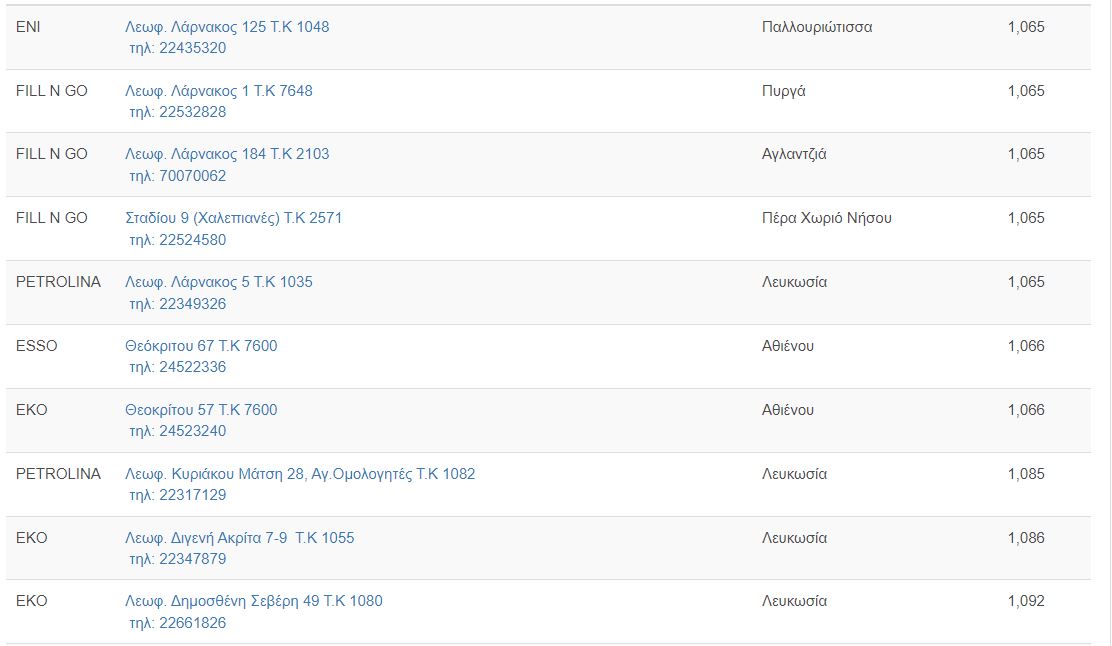1112x646 pixels.
Task: Select Λευκωσία in the Δημοσθένη Σεβέρη row
Action: click(x=794, y=601)
